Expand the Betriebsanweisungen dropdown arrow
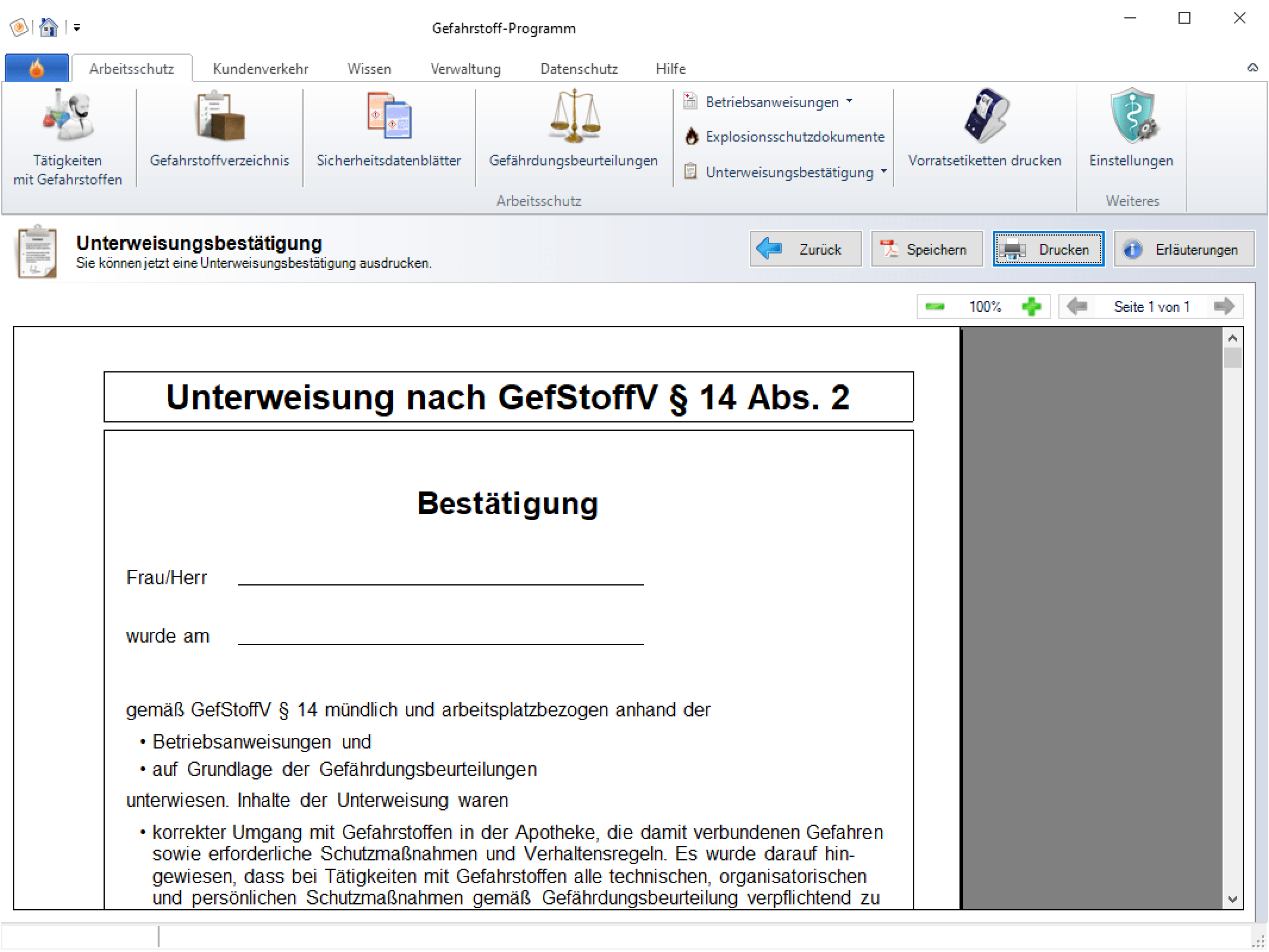1269x952 pixels. click(849, 102)
